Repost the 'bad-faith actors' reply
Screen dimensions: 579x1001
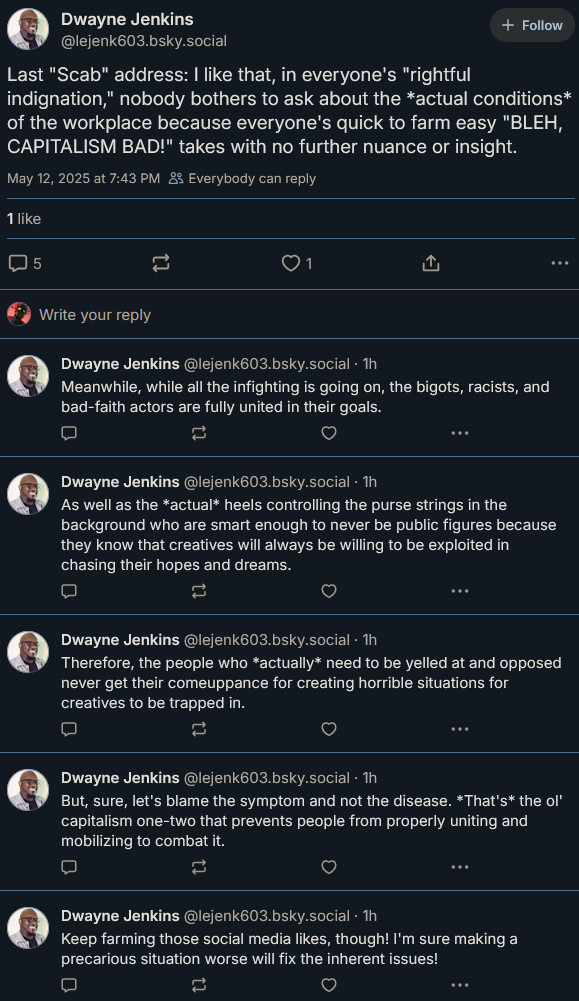pos(199,433)
